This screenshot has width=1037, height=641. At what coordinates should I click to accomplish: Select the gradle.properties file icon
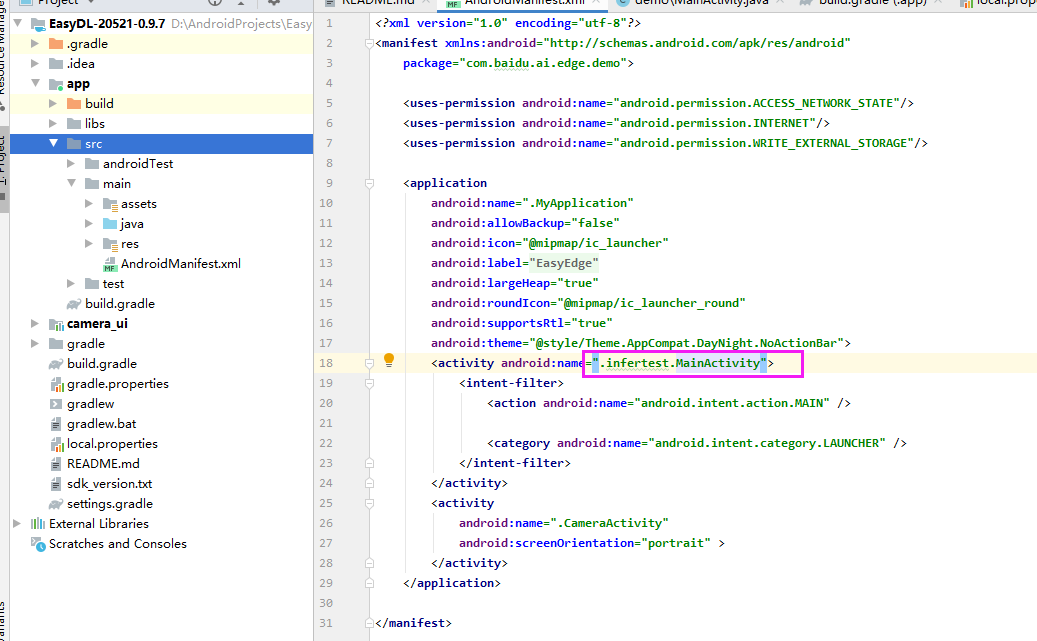point(56,384)
